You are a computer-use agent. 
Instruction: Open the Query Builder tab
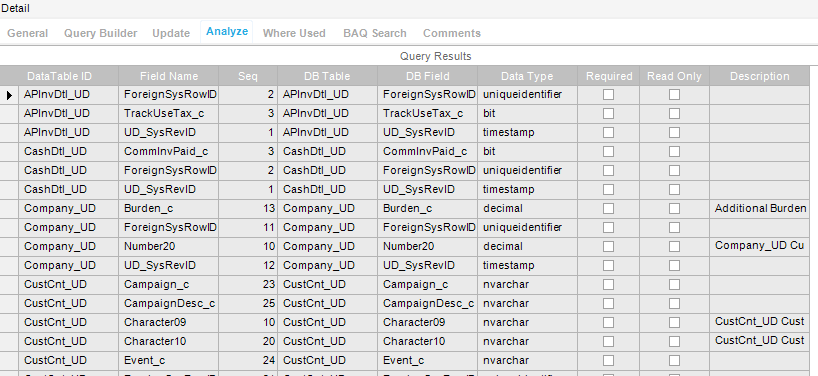tap(101, 33)
